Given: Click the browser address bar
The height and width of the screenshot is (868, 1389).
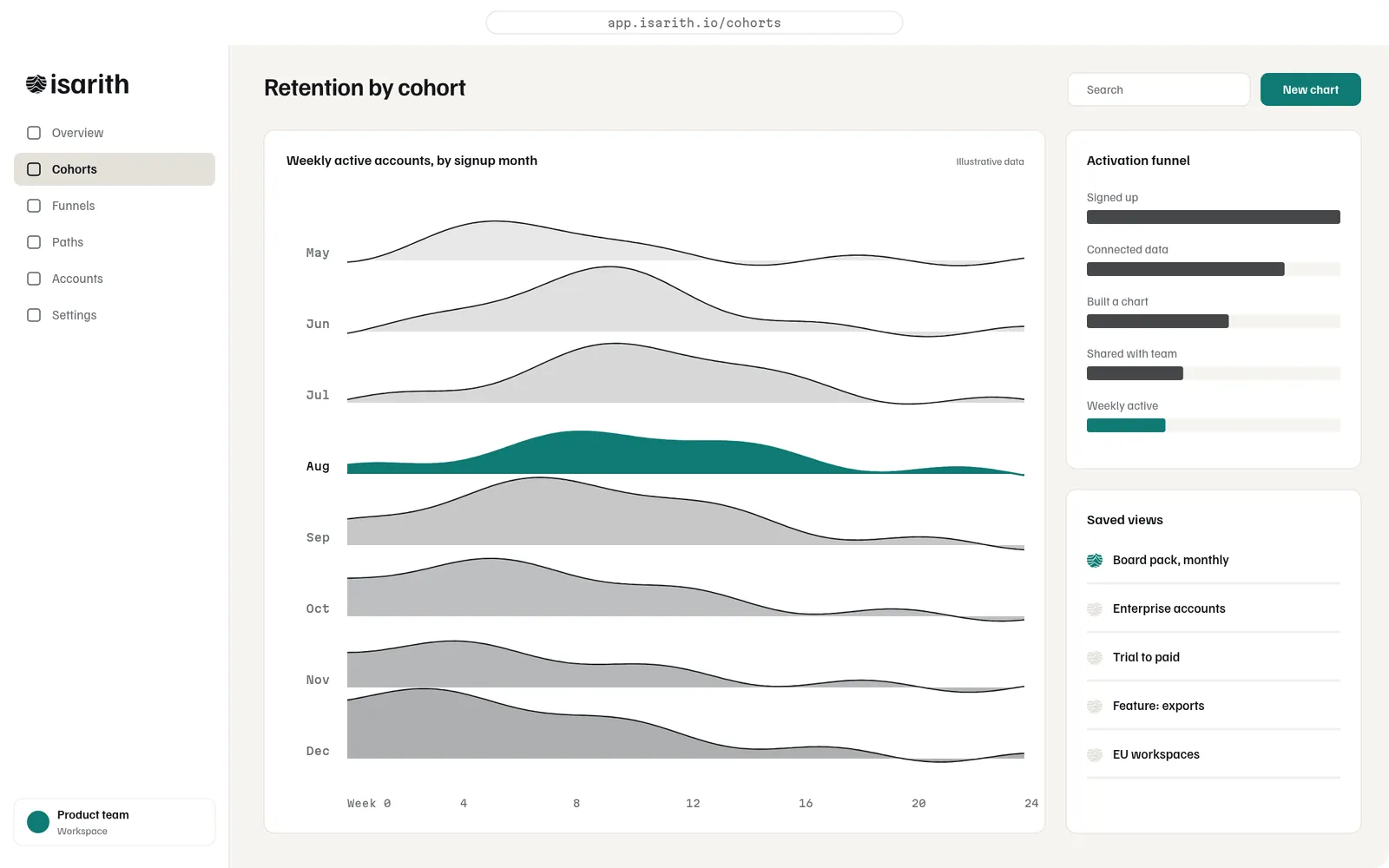Looking at the screenshot, I should pos(694,23).
